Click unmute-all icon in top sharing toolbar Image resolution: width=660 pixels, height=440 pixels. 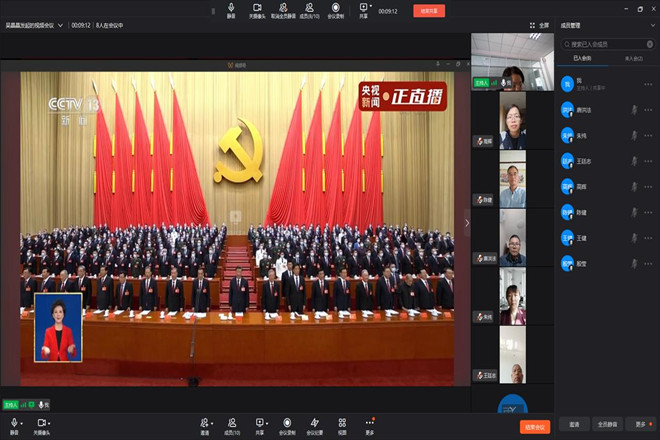pos(283,10)
